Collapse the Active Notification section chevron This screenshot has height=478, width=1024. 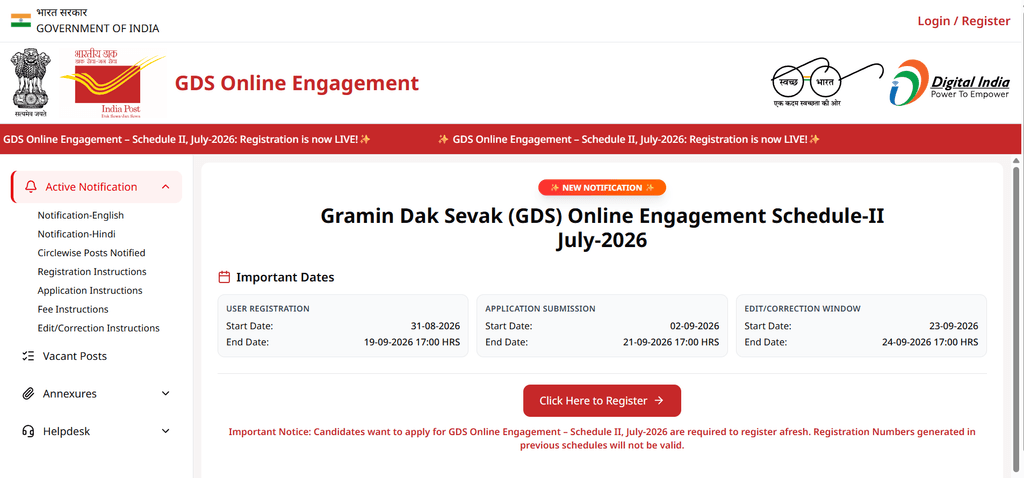165,187
